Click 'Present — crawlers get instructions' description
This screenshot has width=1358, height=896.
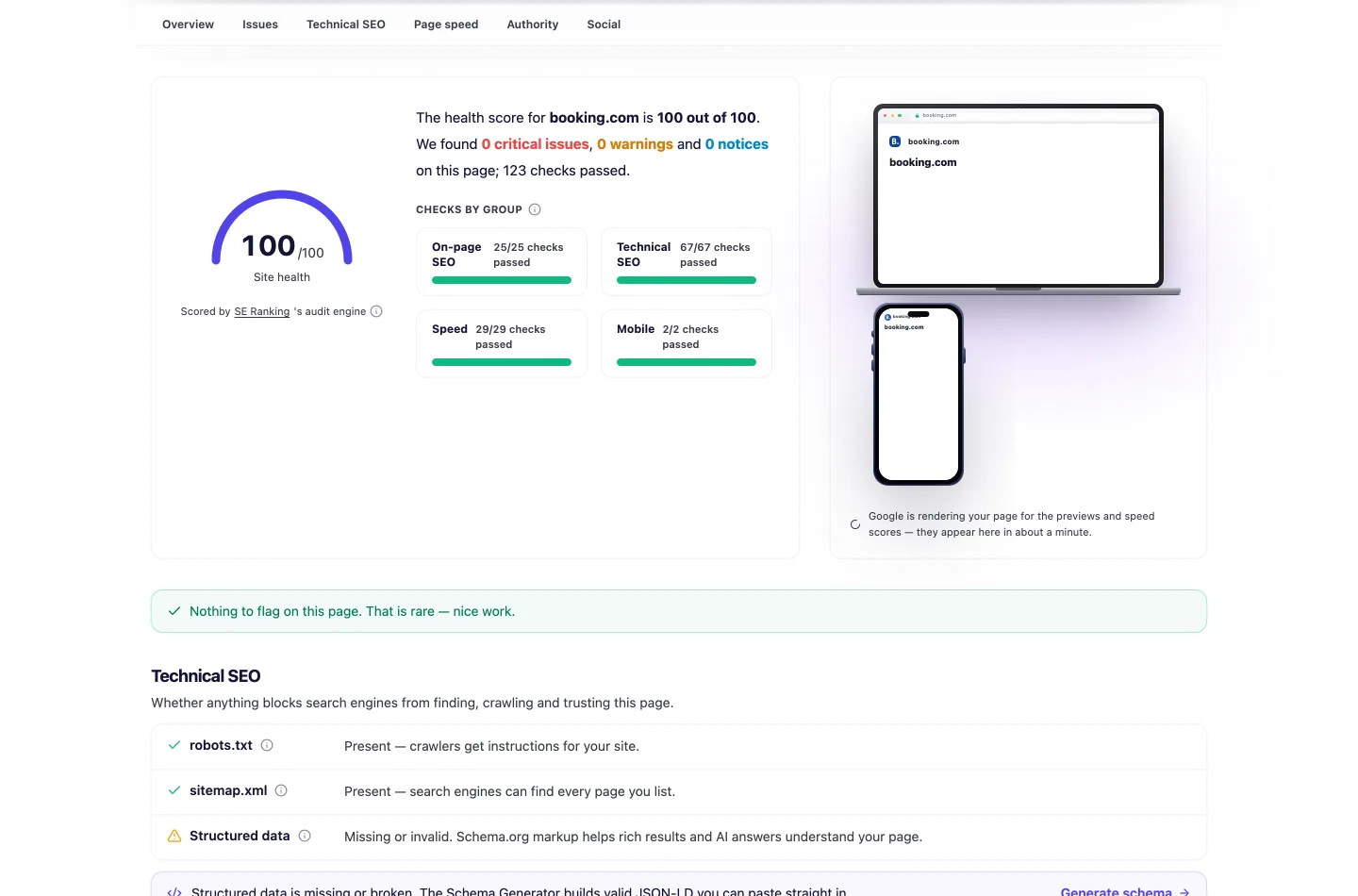click(x=491, y=746)
